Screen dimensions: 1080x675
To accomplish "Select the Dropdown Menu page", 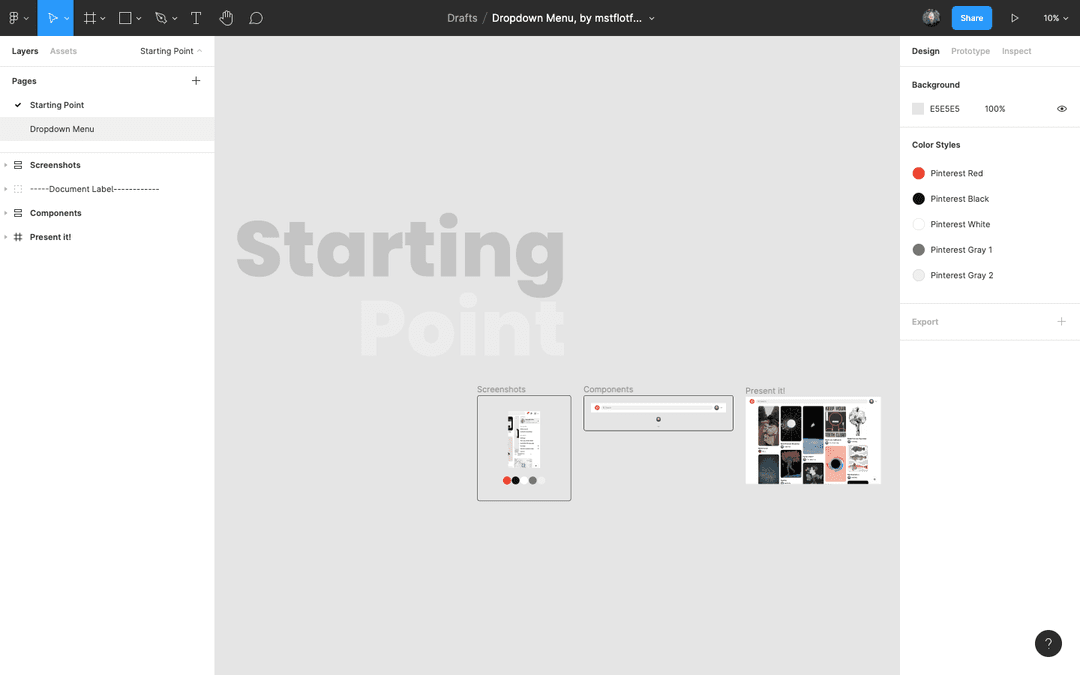I will click(x=62, y=128).
